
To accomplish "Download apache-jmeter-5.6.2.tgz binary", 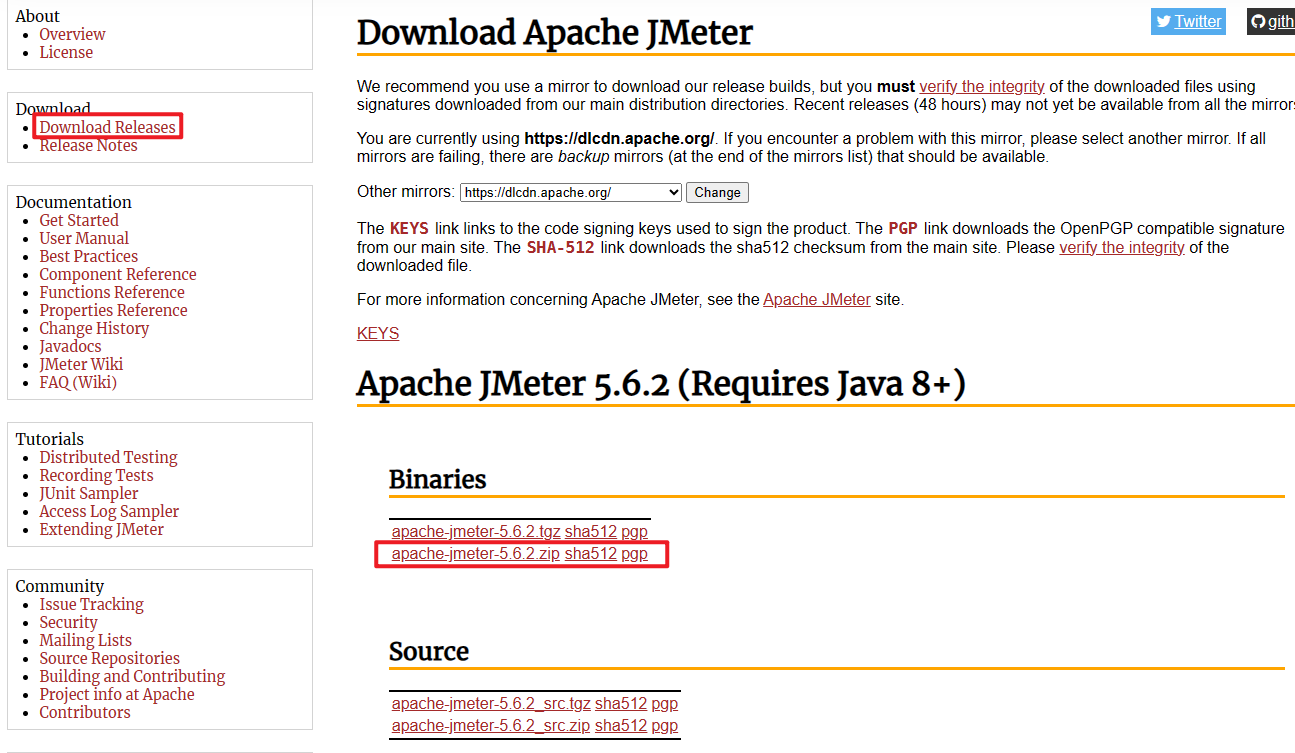I will [476, 532].
